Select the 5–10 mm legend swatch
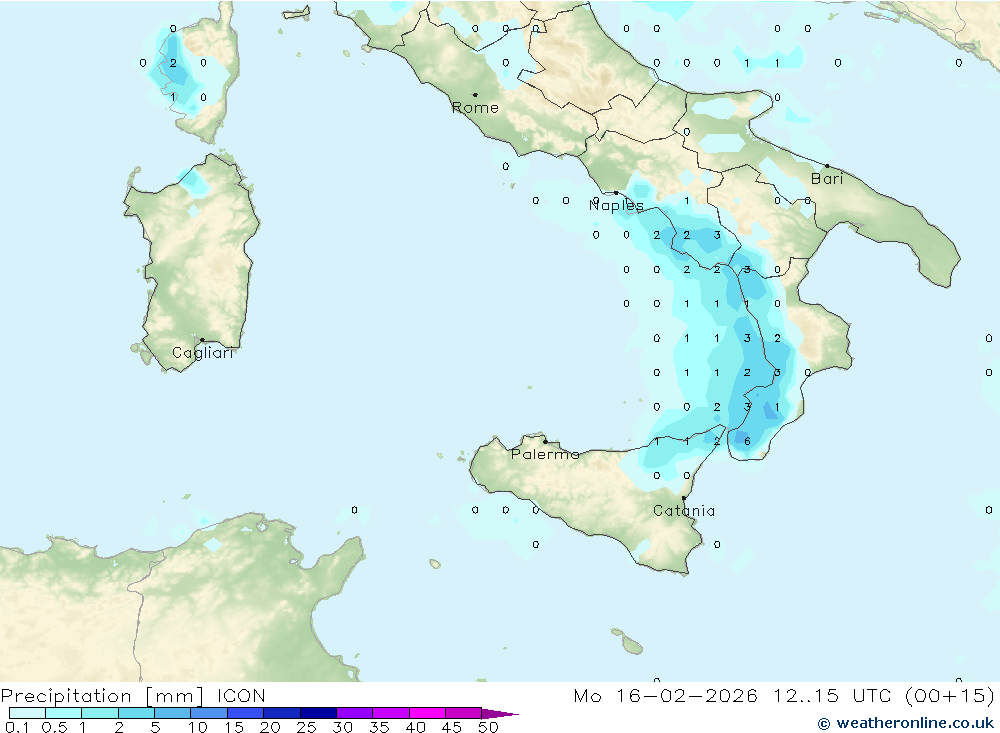Image resolution: width=1000 pixels, height=733 pixels. (173, 713)
